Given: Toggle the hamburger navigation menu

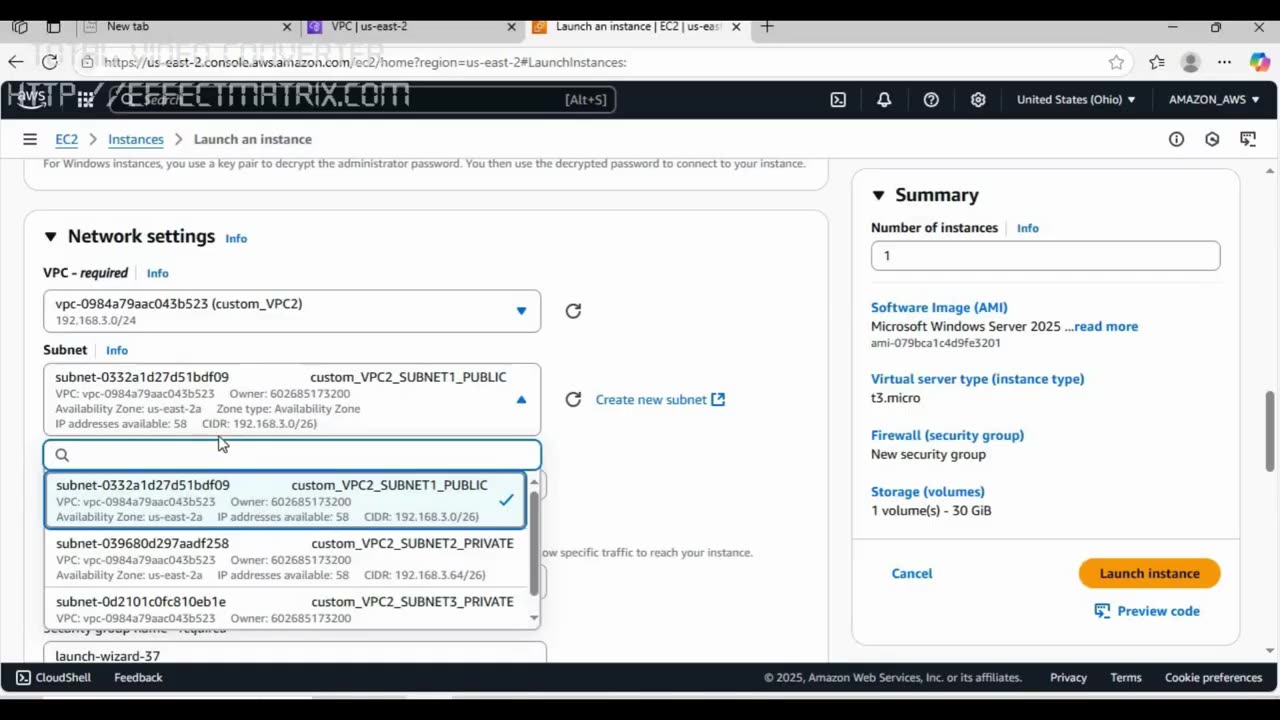Looking at the screenshot, I should click(30, 139).
